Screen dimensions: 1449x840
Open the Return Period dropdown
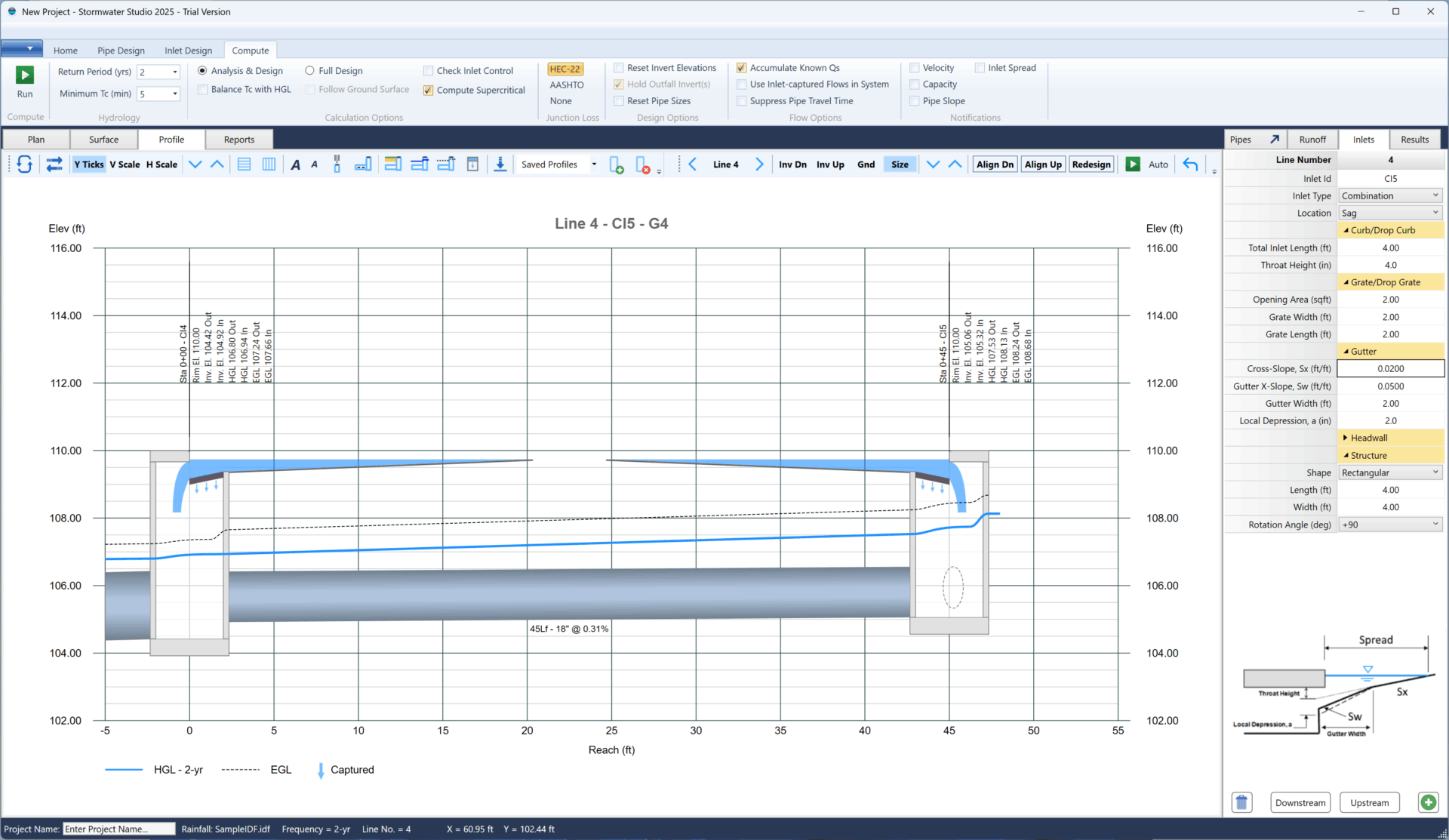(x=175, y=72)
